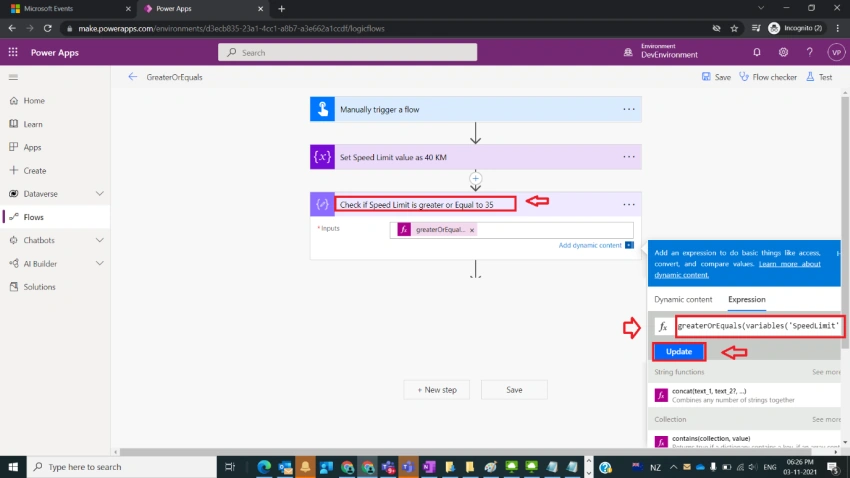Image resolution: width=850 pixels, height=478 pixels.
Task: Open OneNote from the taskbar
Action: coord(429,467)
